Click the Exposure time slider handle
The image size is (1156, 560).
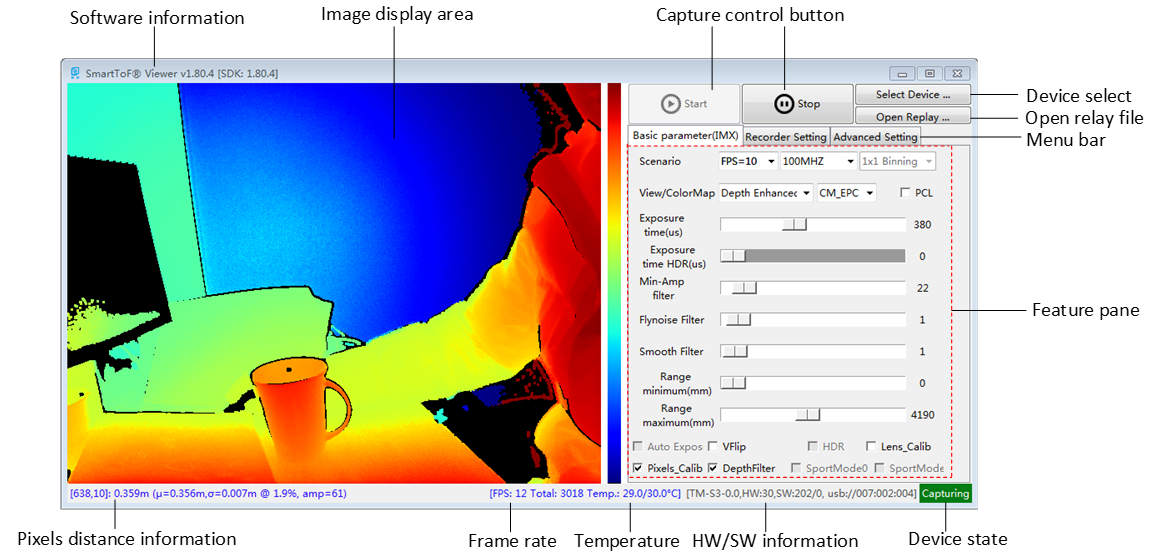click(x=795, y=225)
